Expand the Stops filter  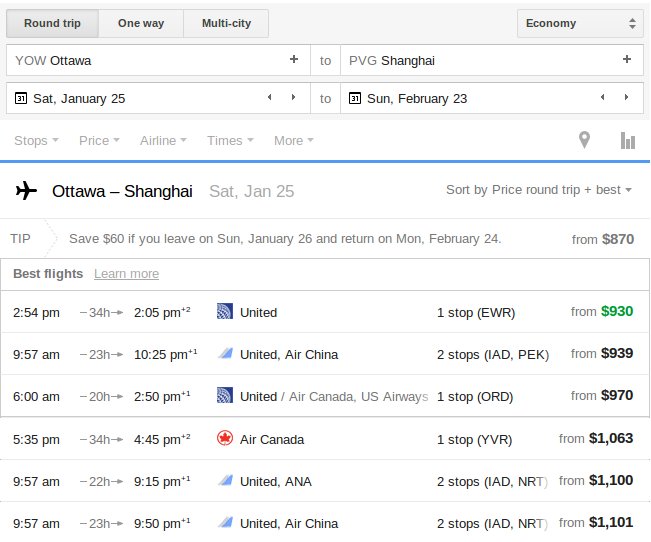point(36,140)
